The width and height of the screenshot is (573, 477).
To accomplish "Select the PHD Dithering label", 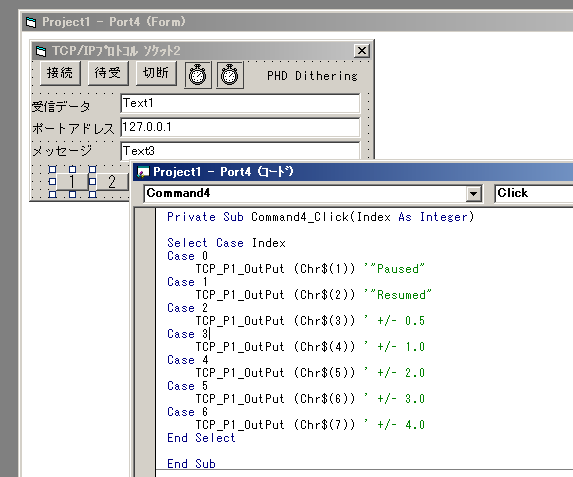I will pos(312,76).
